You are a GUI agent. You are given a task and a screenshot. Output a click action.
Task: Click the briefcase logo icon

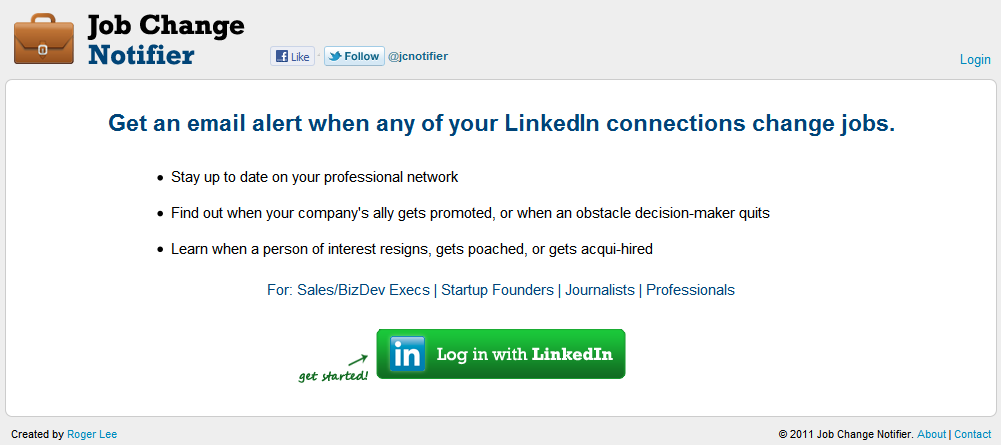point(45,38)
